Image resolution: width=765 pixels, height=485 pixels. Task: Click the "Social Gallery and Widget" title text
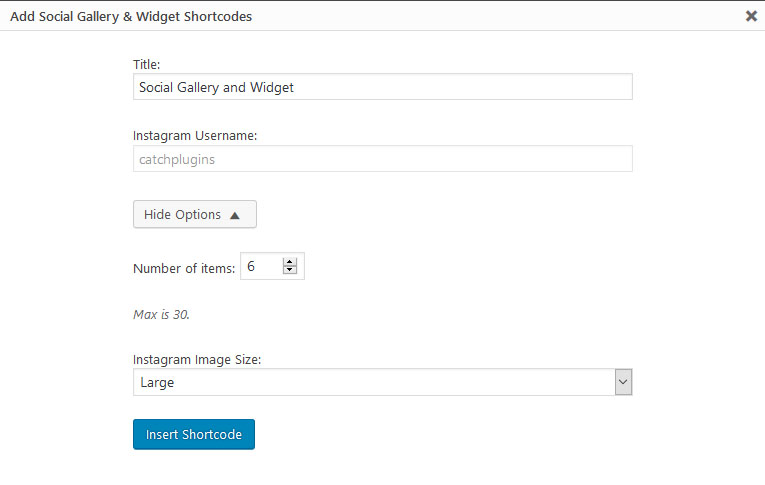[216, 87]
